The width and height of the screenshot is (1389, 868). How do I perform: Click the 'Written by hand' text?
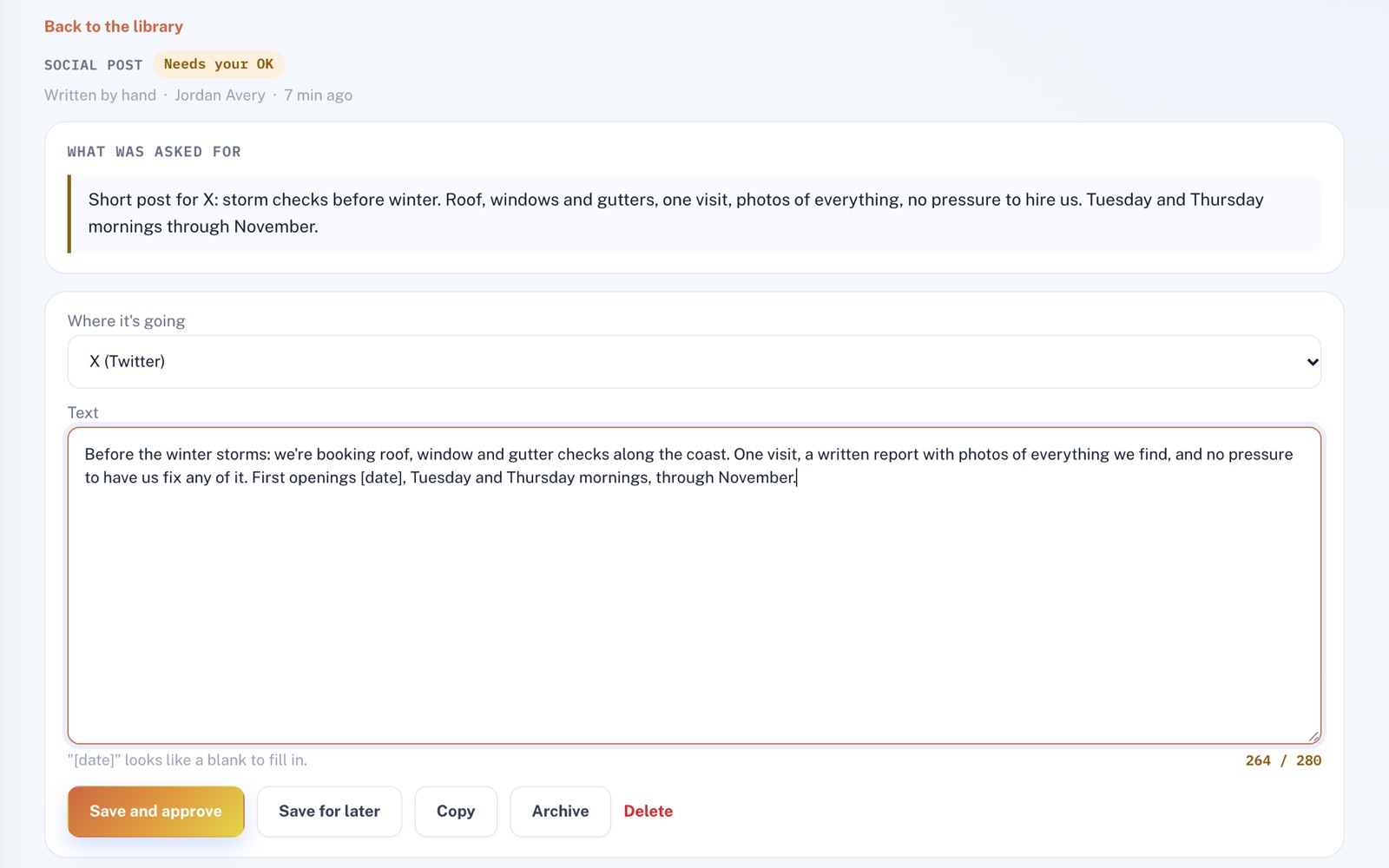(x=101, y=95)
